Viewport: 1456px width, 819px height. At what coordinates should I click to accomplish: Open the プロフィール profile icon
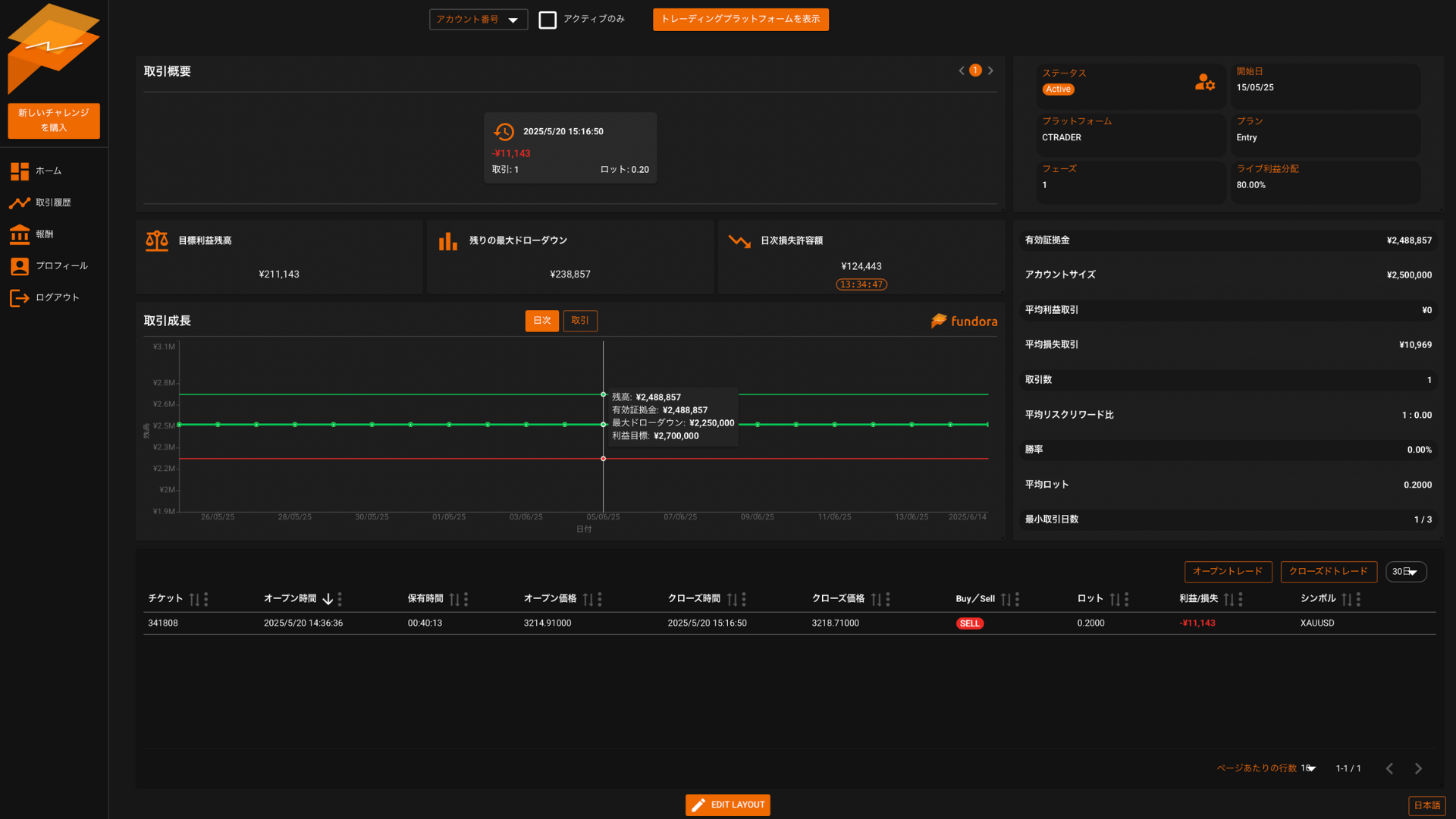[x=20, y=266]
